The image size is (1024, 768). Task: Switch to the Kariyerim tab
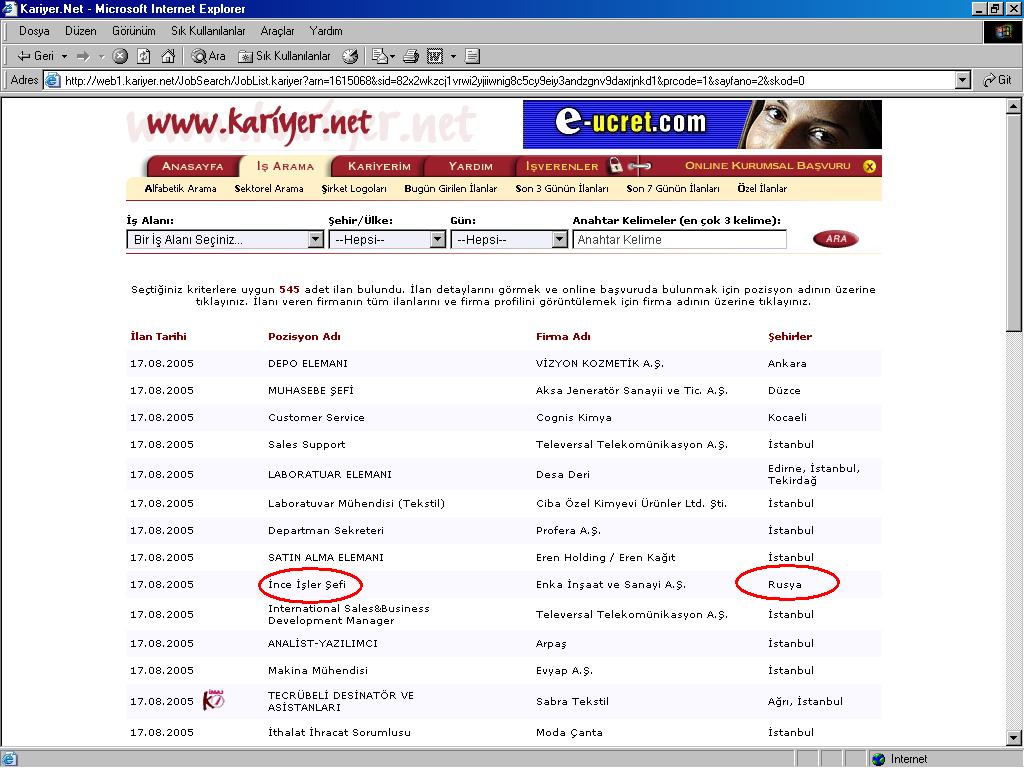click(x=379, y=166)
